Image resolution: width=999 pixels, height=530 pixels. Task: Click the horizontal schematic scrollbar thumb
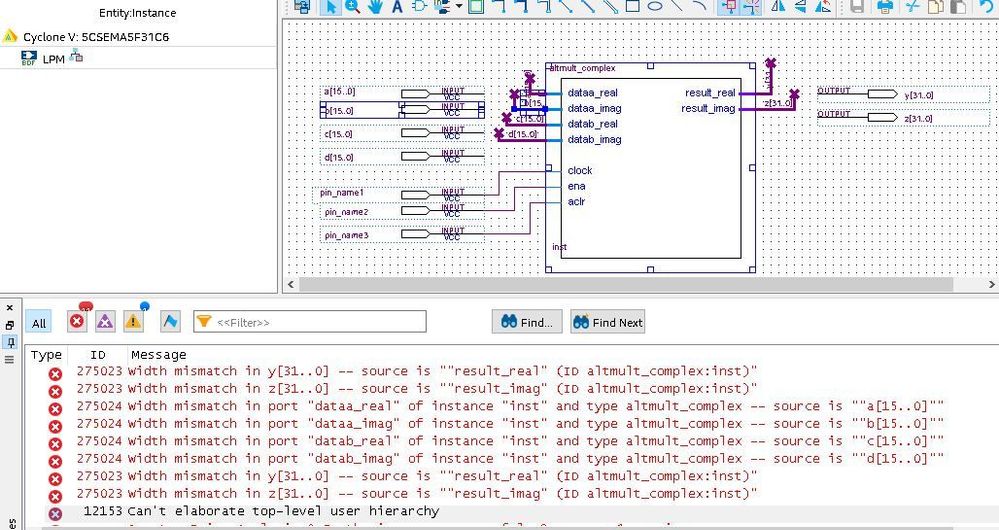click(x=626, y=284)
